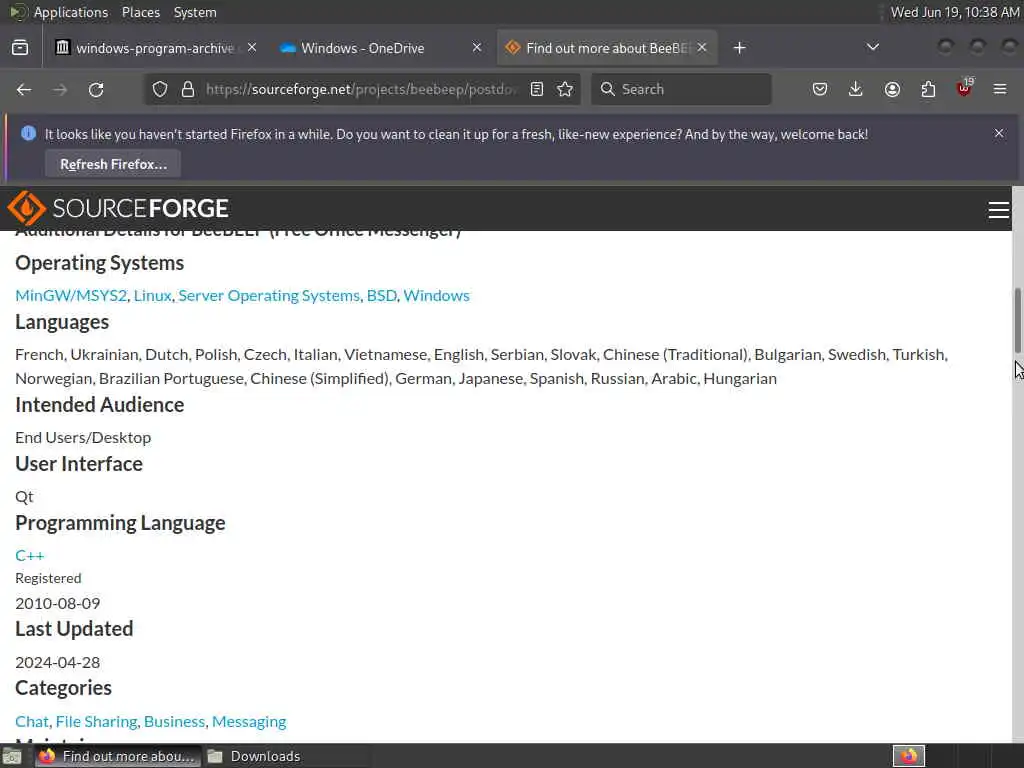Dismiss the Firefox refresh notification
Image resolution: width=1024 pixels, height=768 pixels.
pyautogui.click(x=999, y=133)
